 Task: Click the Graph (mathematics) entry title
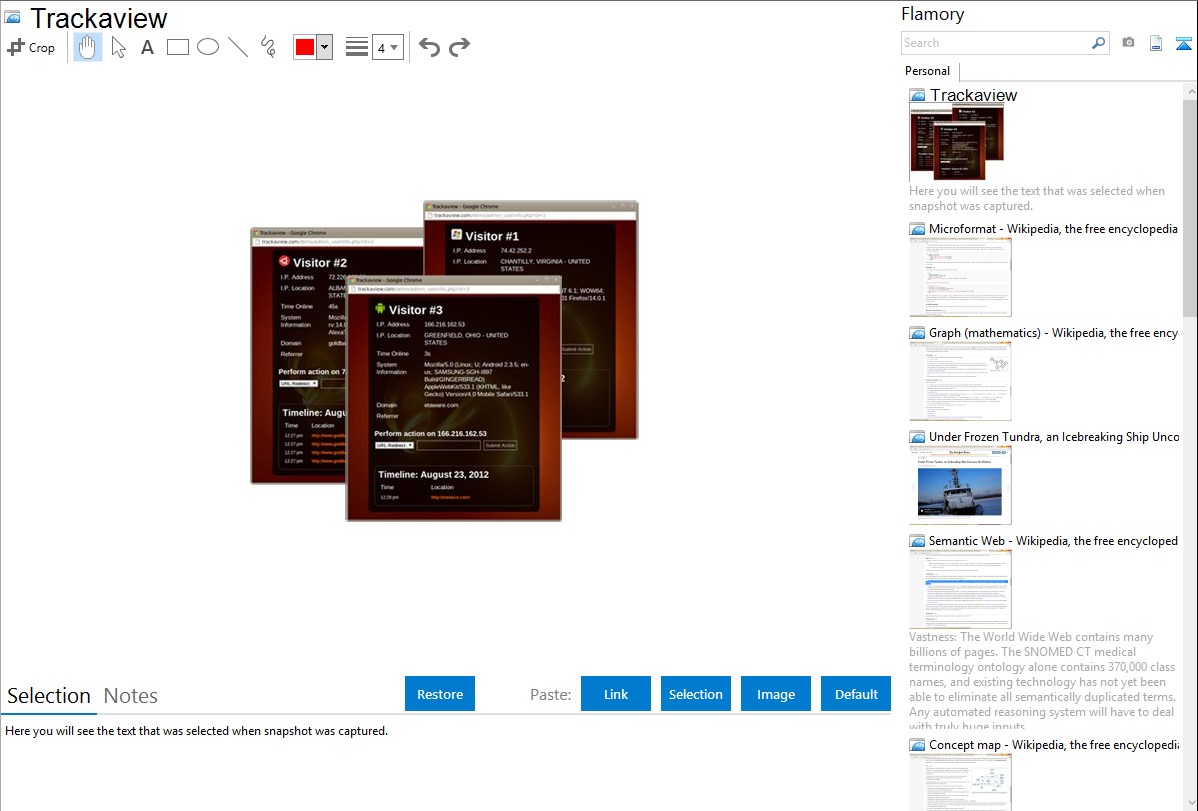(1053, 333)
